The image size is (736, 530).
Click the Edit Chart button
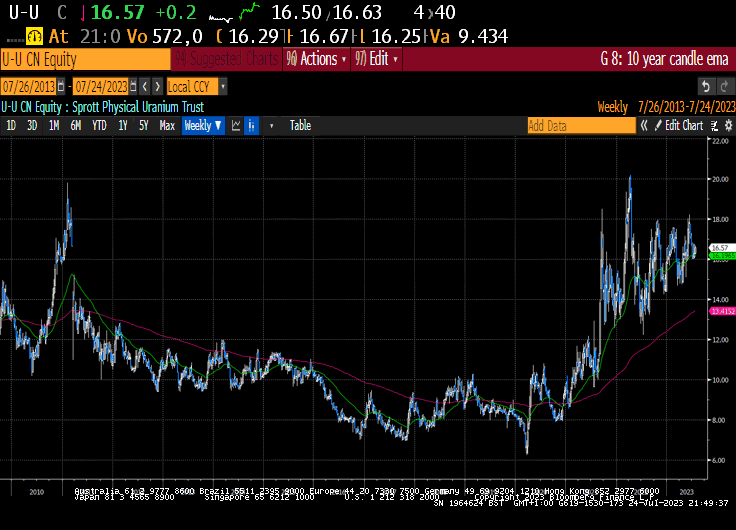(x=679, y=125)
